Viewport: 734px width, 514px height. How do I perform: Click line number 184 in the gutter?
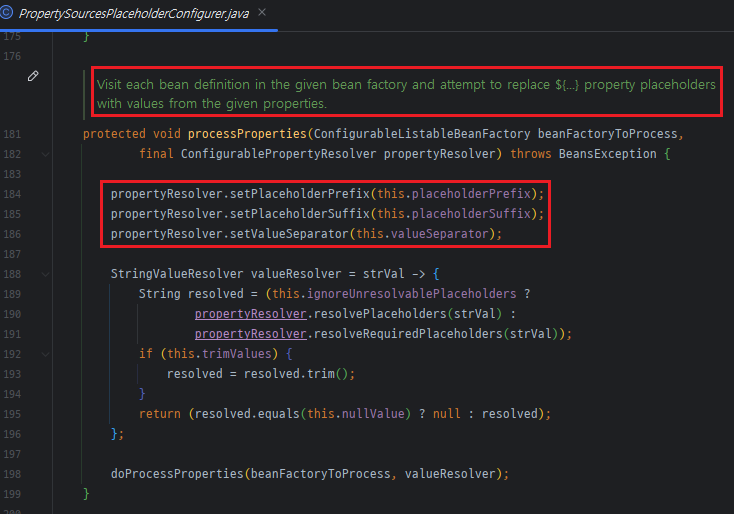(x=12, y=194)
